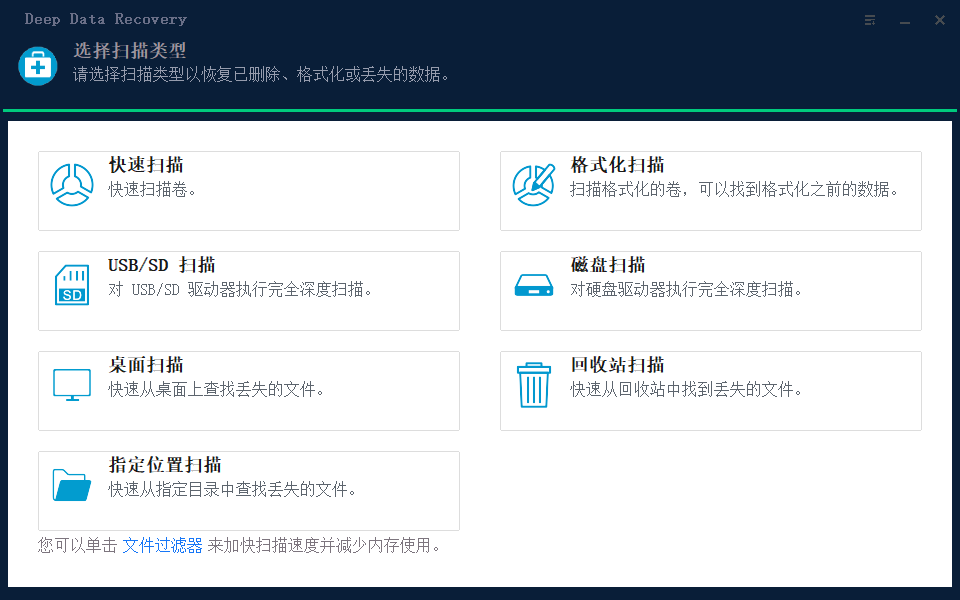Click the 快速扫描 card to scan volumes
Image resolution: width=960 pixels, height=600 pixels.
[x=248, y=190]
